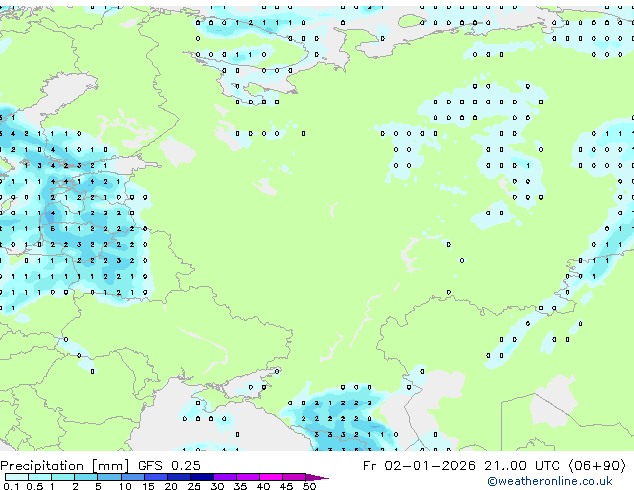Pick the 30–35 mm purple legend swatch

(x=225, y=477)
